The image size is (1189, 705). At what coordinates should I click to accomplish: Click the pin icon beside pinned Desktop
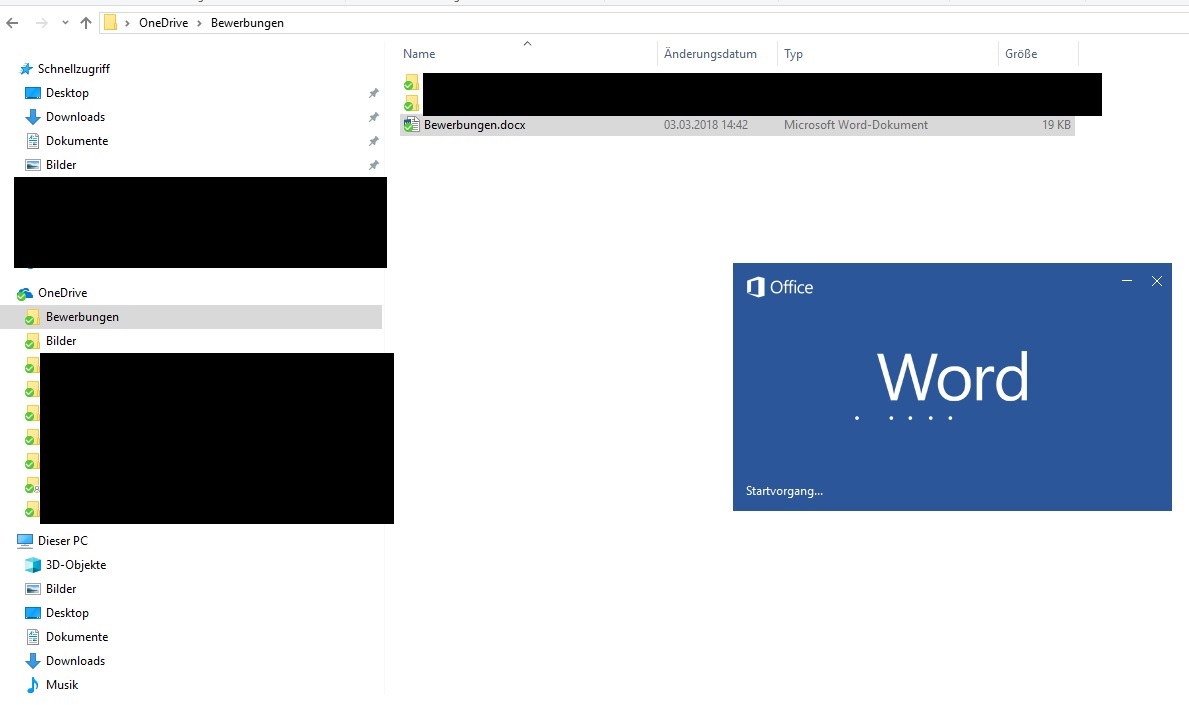tap(373, 93)
